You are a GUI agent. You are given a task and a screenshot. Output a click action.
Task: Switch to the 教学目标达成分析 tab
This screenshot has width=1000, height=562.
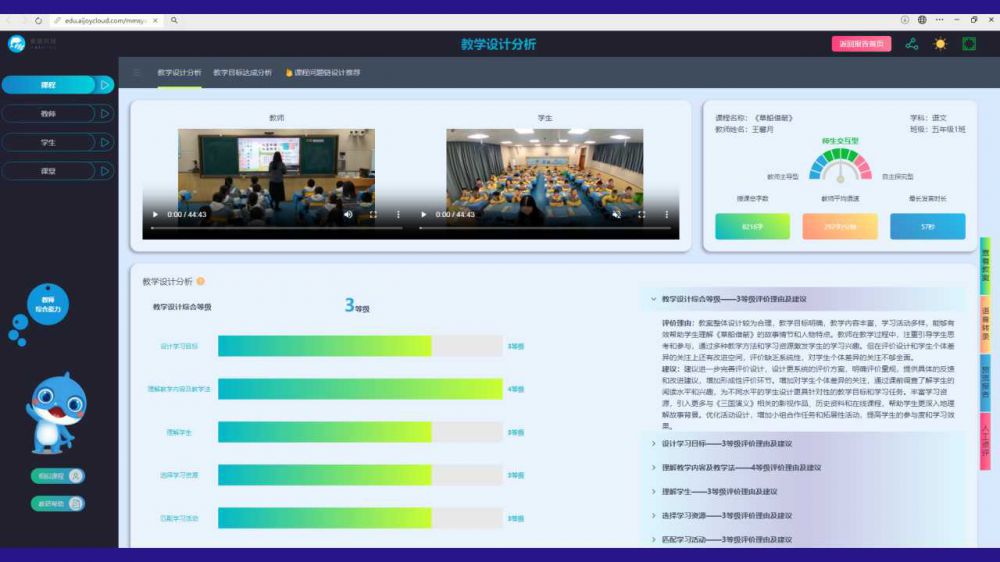tap(242, 73)
